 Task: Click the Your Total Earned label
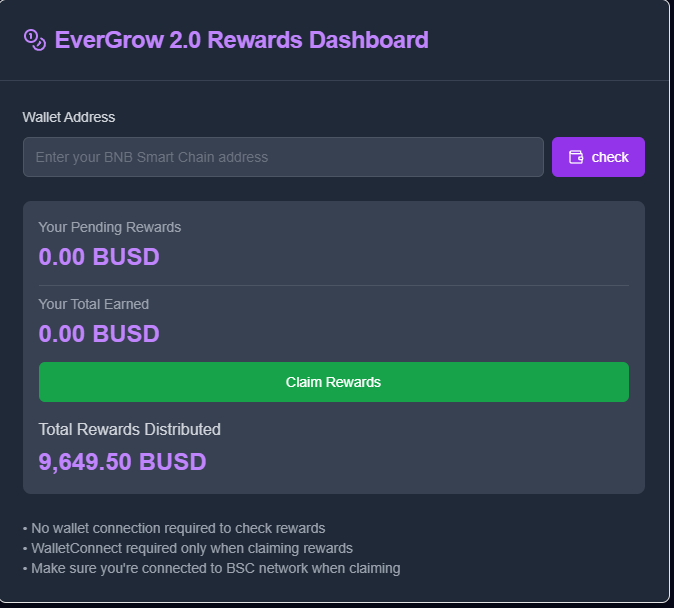tap(94, 304)
